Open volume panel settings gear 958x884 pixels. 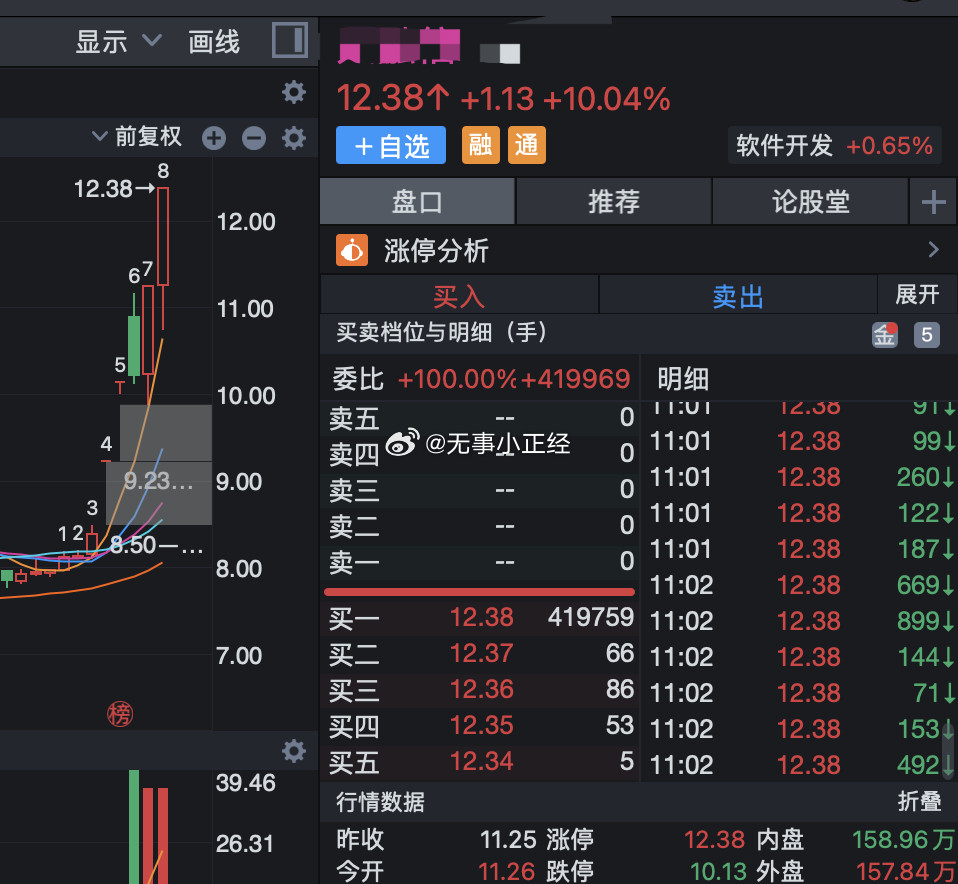[x=294, y=751]
